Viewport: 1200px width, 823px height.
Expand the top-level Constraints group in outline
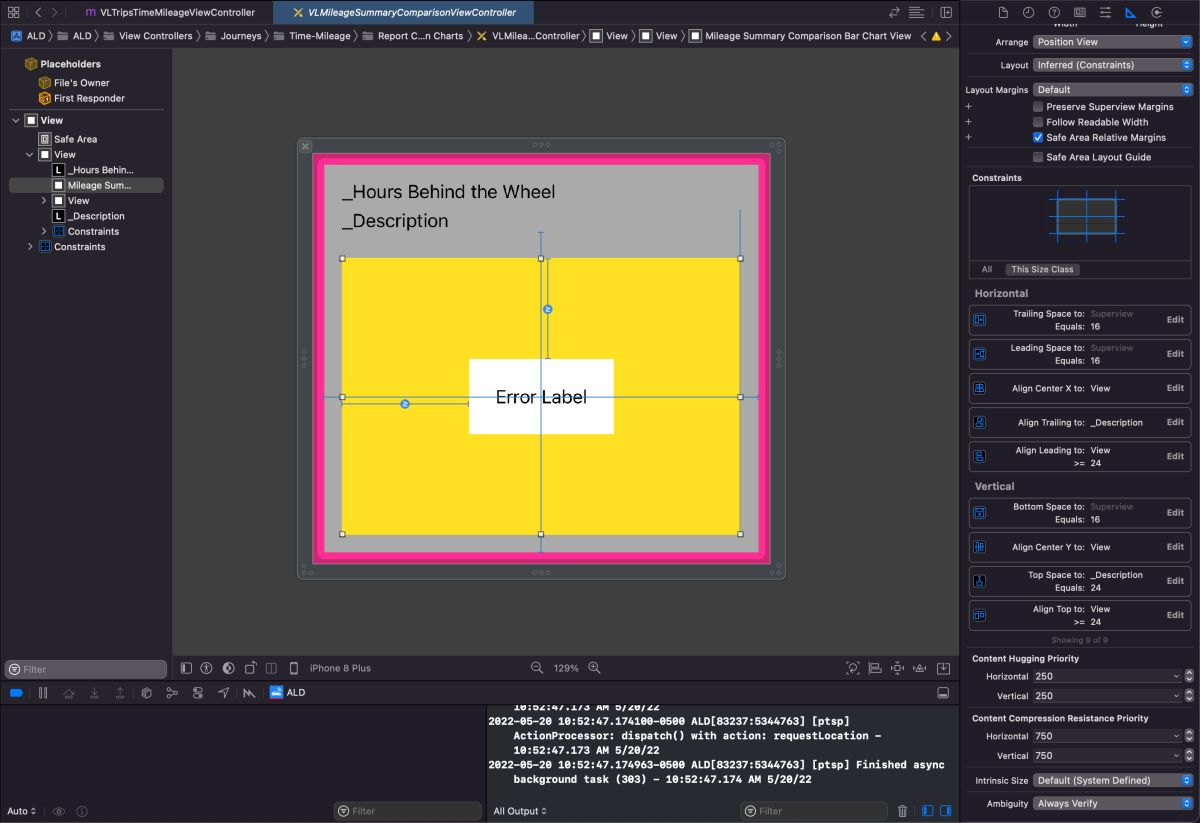[30, 246]
